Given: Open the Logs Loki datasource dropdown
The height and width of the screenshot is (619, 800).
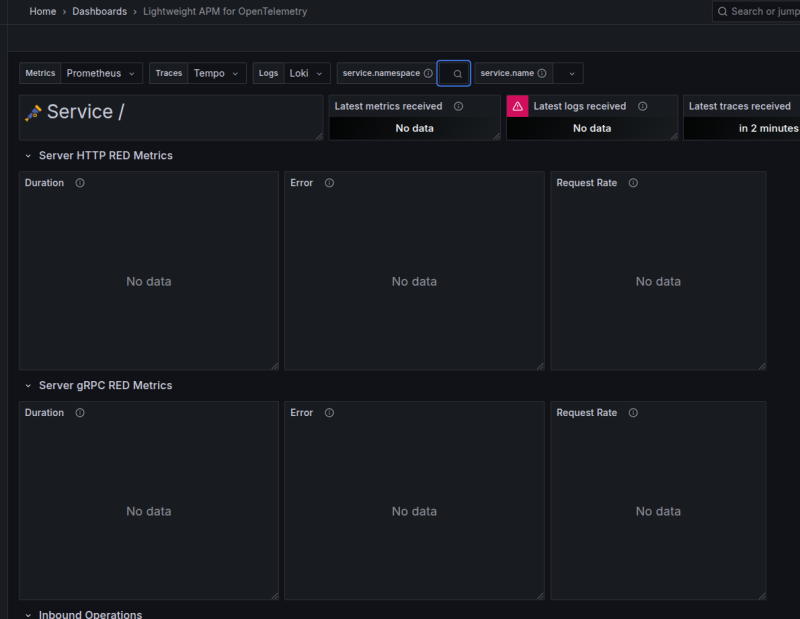Looking at the screenshot, I should click(x=306, y=74).
